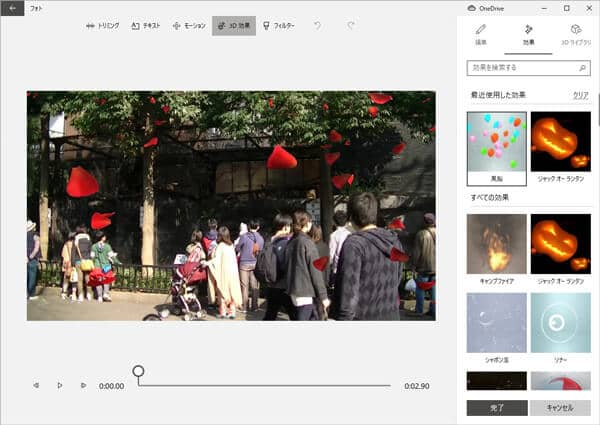Screen dimensions: 600x425
Task: Click the video preview with red petals
Action: (x=231, y=206)
